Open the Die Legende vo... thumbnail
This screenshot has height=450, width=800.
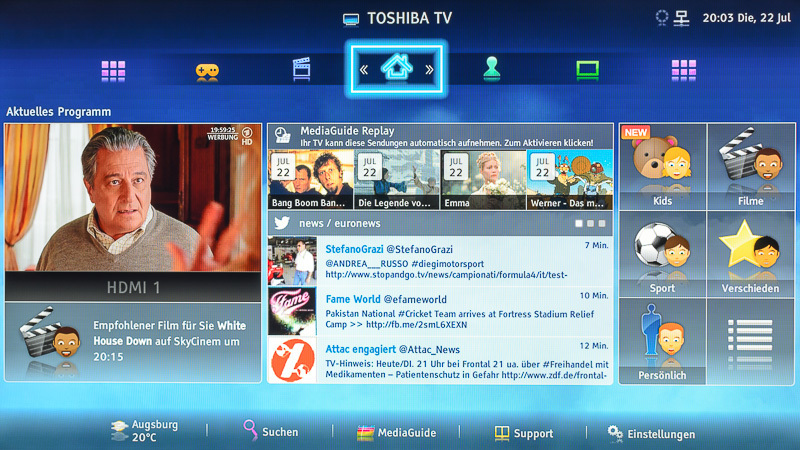click(x=396, y=180)
